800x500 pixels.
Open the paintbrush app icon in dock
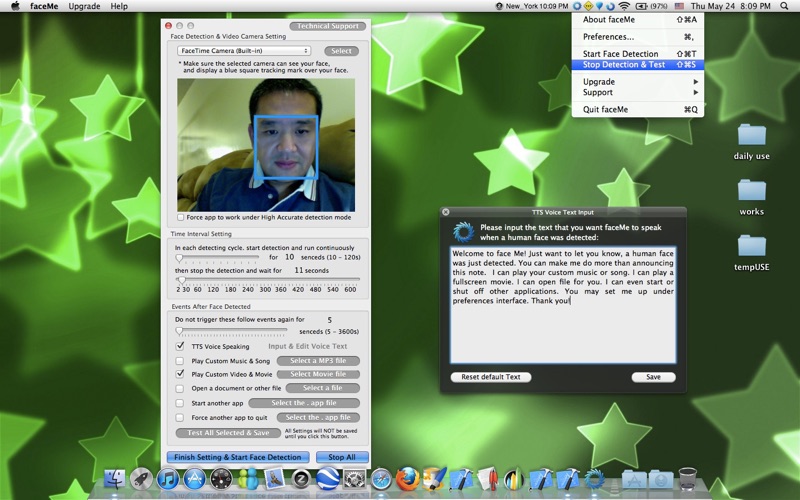click(x=434, y=479)
